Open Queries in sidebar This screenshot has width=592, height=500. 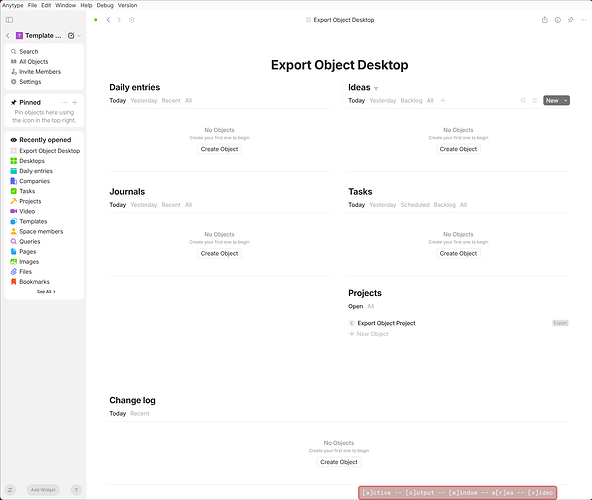pos(30,241)
